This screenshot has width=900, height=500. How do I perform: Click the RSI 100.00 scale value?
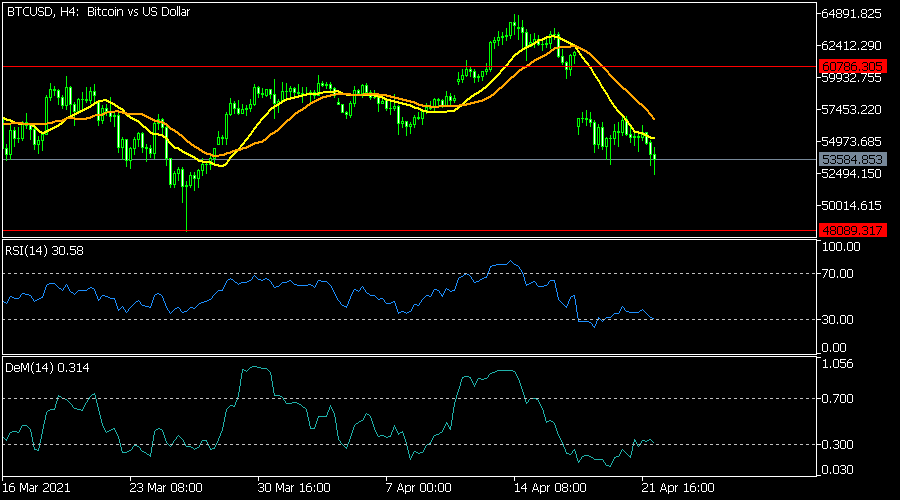[841, 247]
